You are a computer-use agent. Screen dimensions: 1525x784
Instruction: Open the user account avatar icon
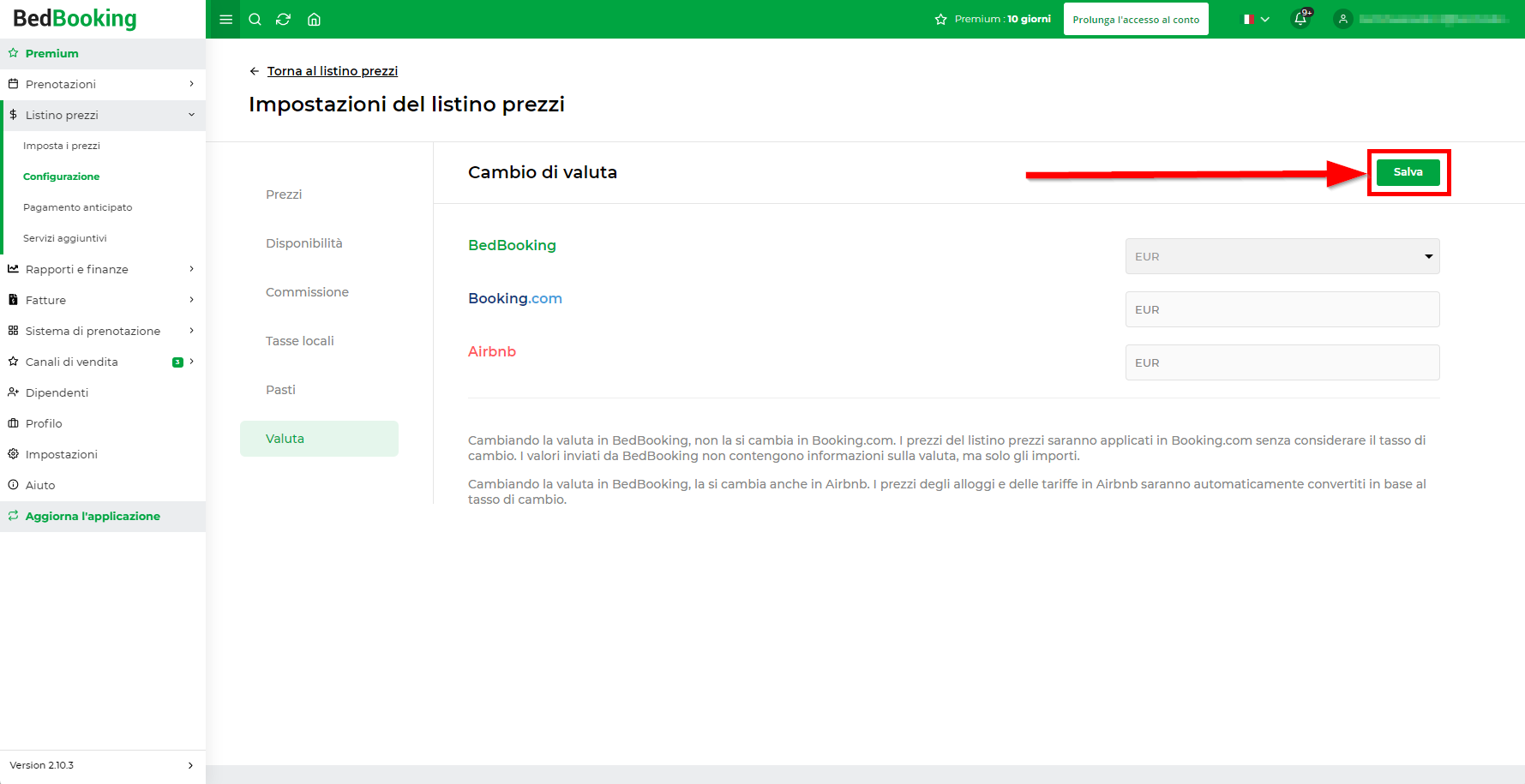click(x=1343, y=19)
